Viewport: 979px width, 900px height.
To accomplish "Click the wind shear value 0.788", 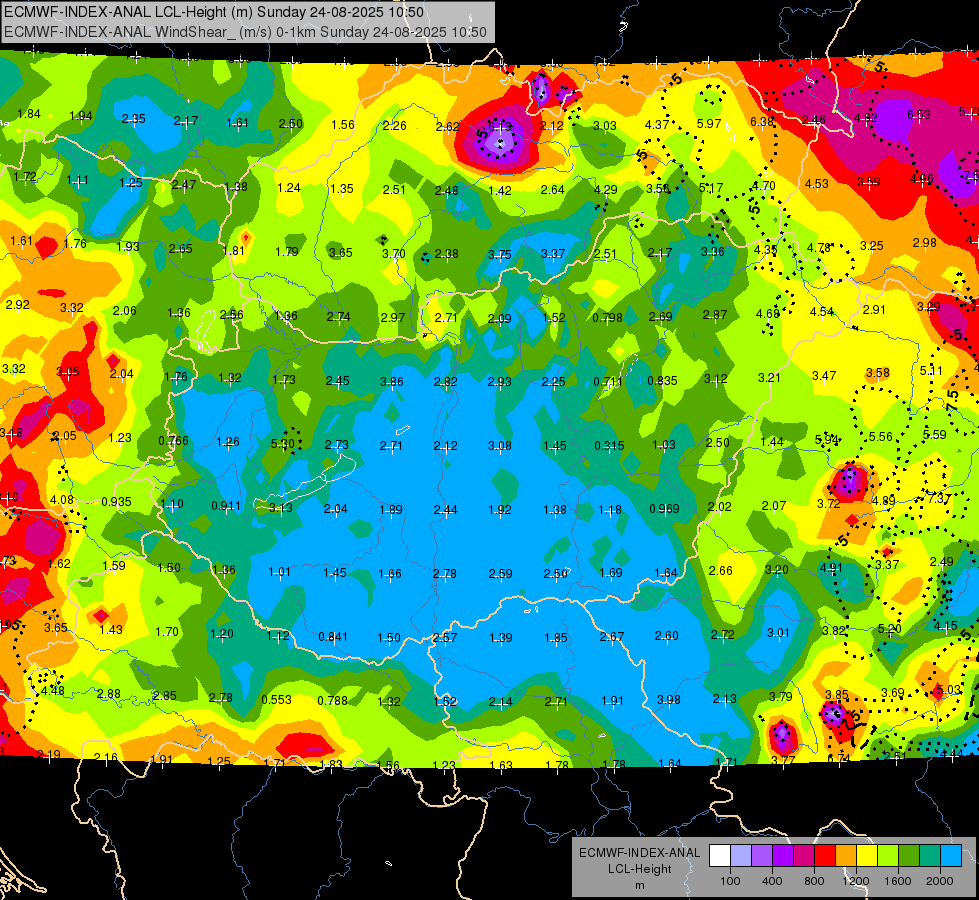I will [x=332, y=701].
